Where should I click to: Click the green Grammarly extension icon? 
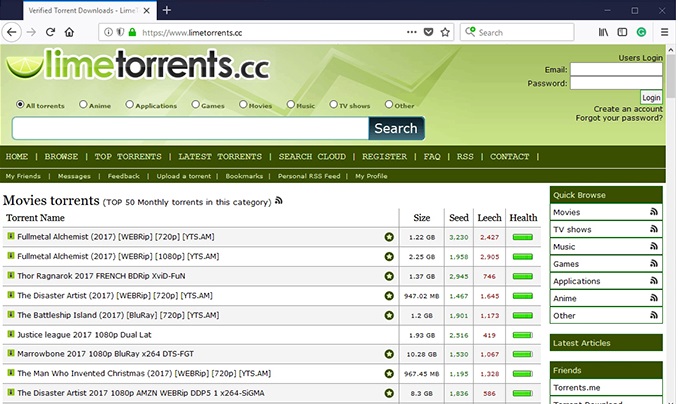coord(641,32)
